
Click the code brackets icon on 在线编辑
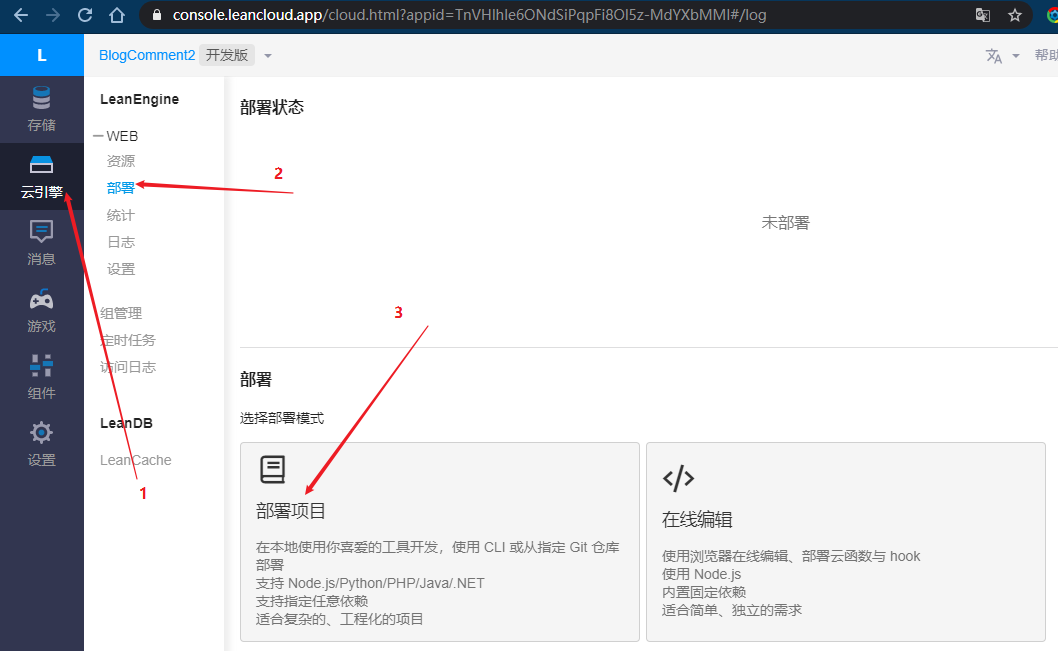pos(678,478)
